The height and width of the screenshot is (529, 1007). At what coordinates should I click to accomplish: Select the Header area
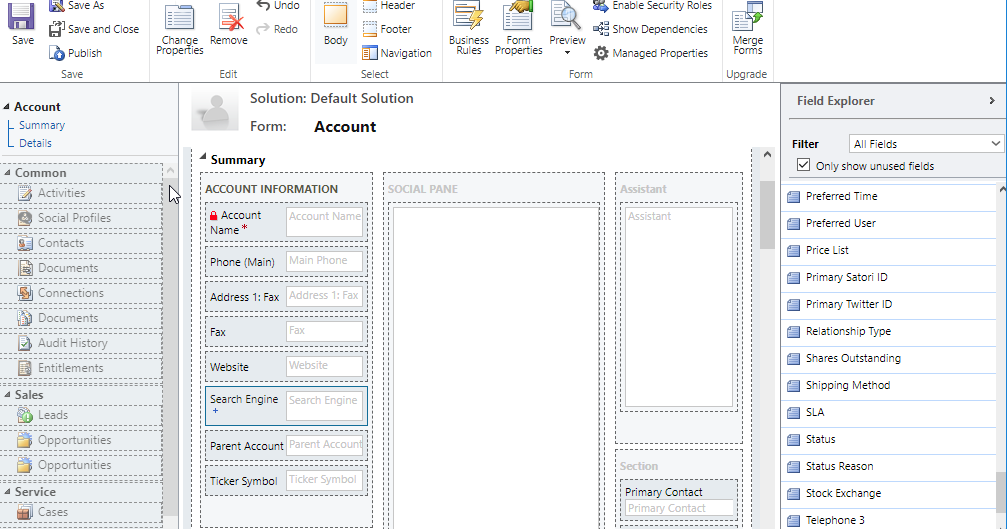coord(389,6)
